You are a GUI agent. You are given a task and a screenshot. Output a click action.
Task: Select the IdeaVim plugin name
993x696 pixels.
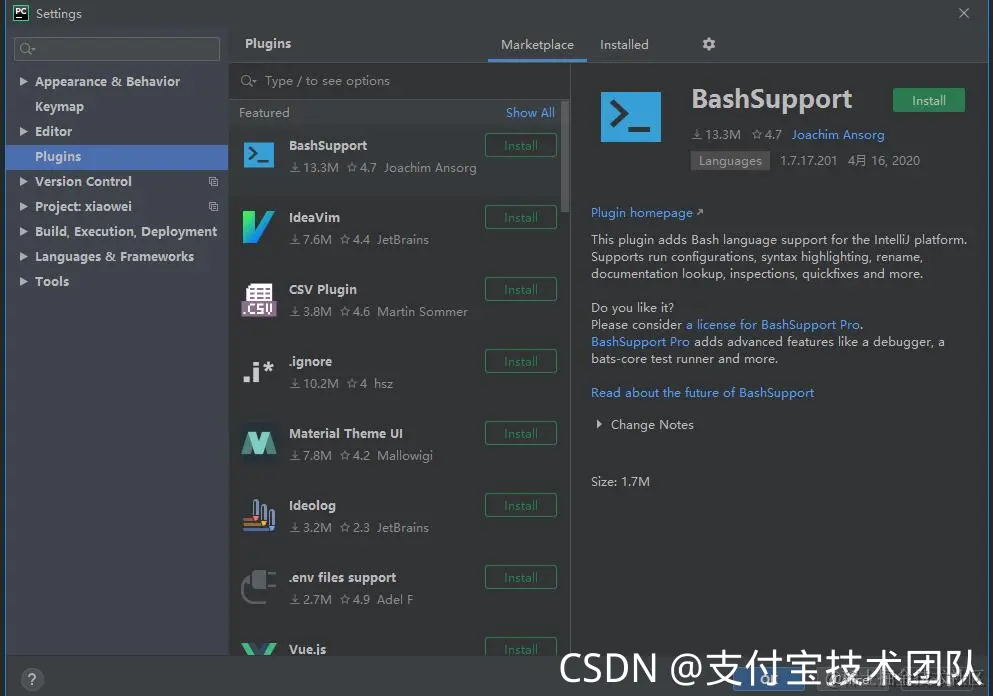click(314, 218)
